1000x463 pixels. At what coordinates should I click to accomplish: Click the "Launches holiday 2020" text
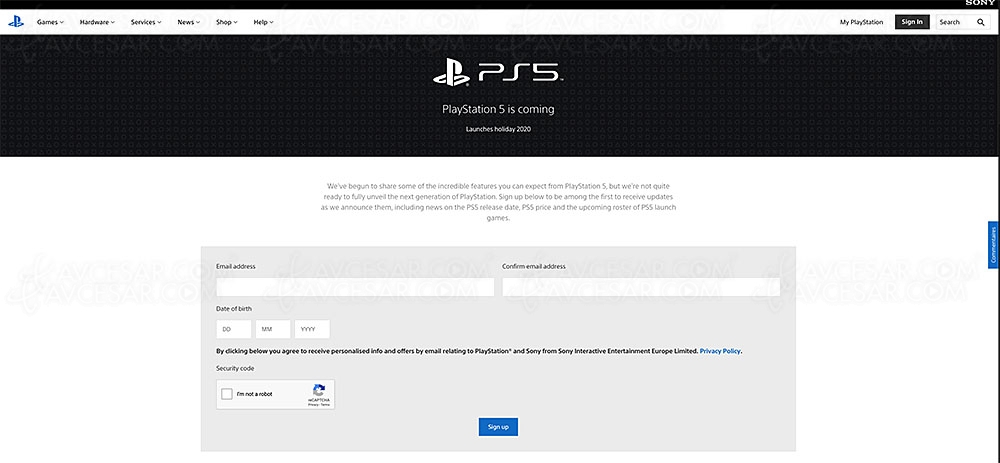[x=498, y=129]
